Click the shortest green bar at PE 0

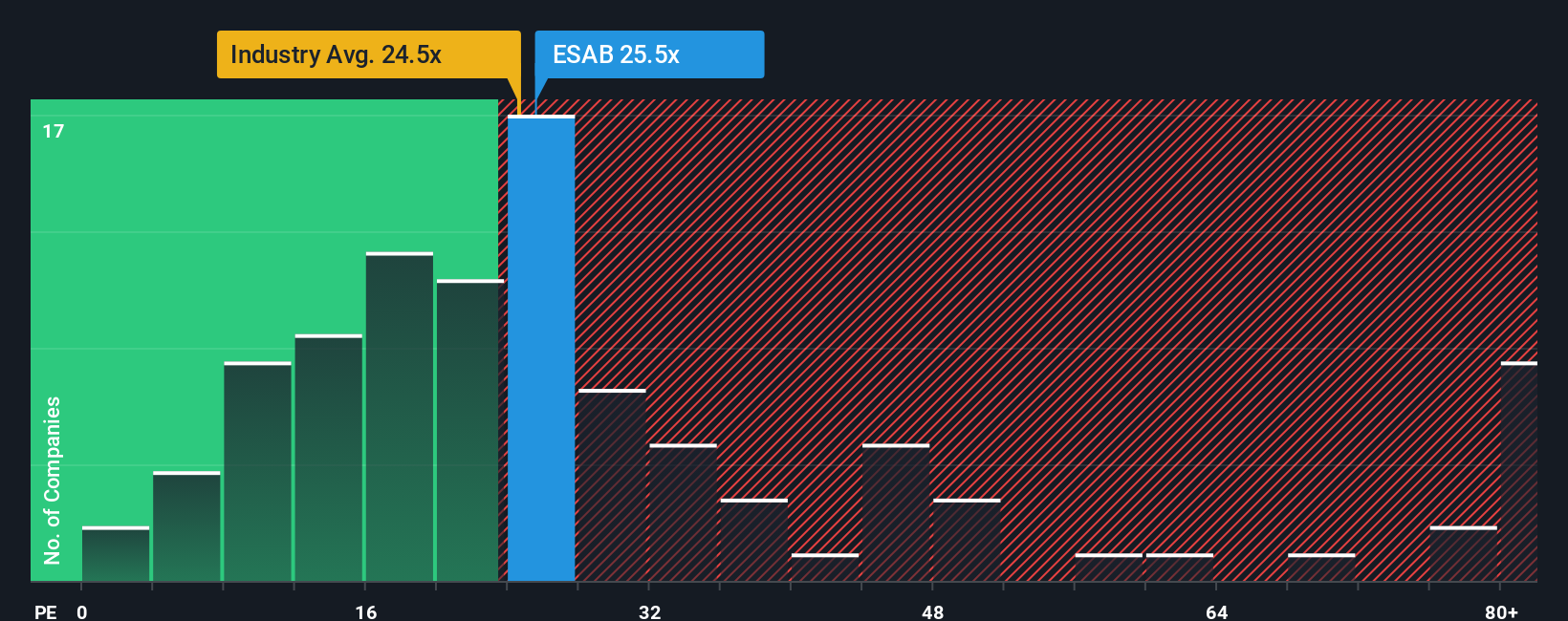click(116, 554)
